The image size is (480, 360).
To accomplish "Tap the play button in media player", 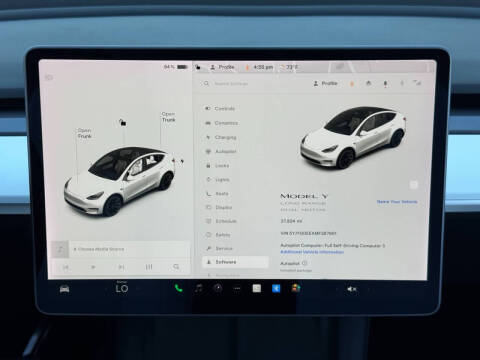I will [93, 267].
